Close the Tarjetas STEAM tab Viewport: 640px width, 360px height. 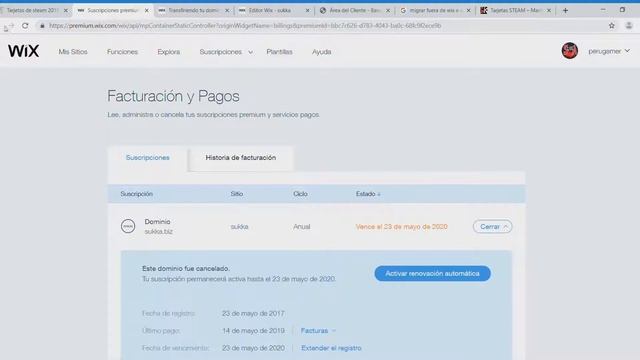pos(549,10)
